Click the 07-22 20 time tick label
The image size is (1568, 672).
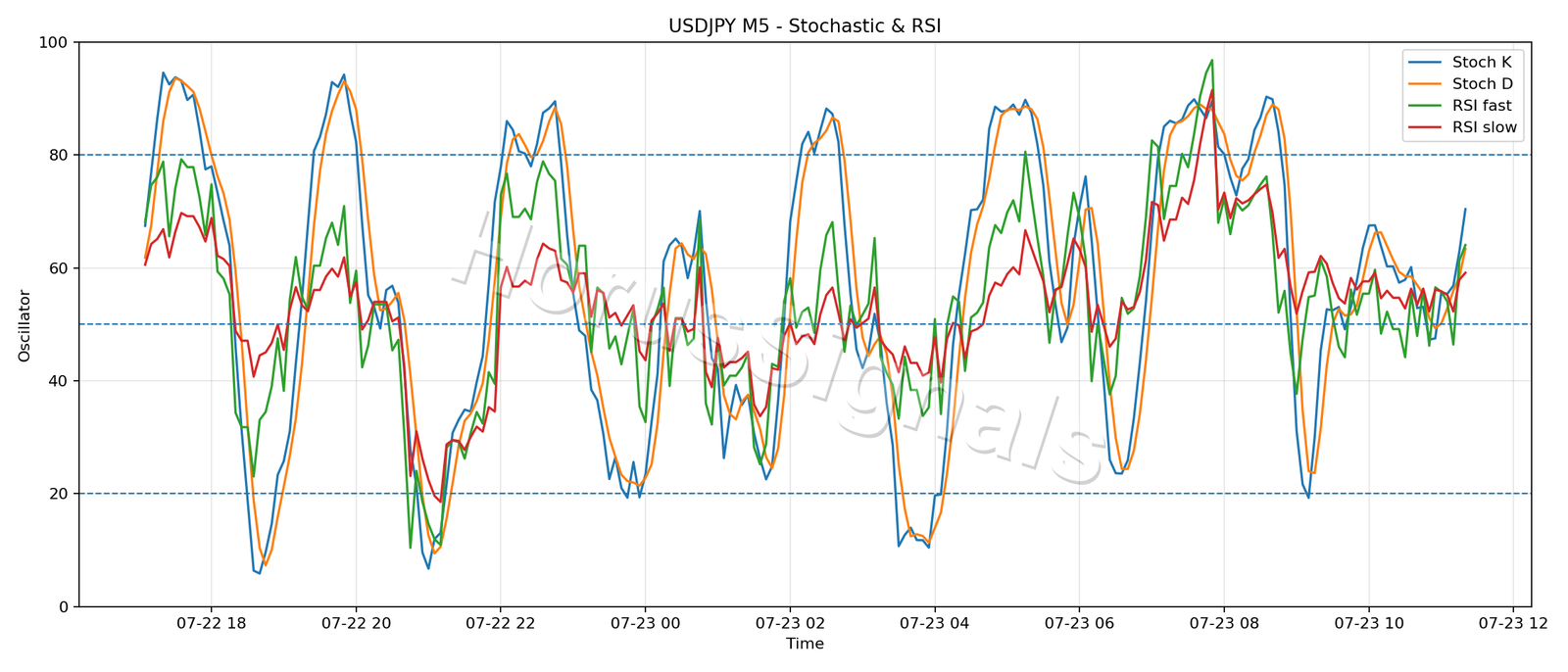pos(356,622)
